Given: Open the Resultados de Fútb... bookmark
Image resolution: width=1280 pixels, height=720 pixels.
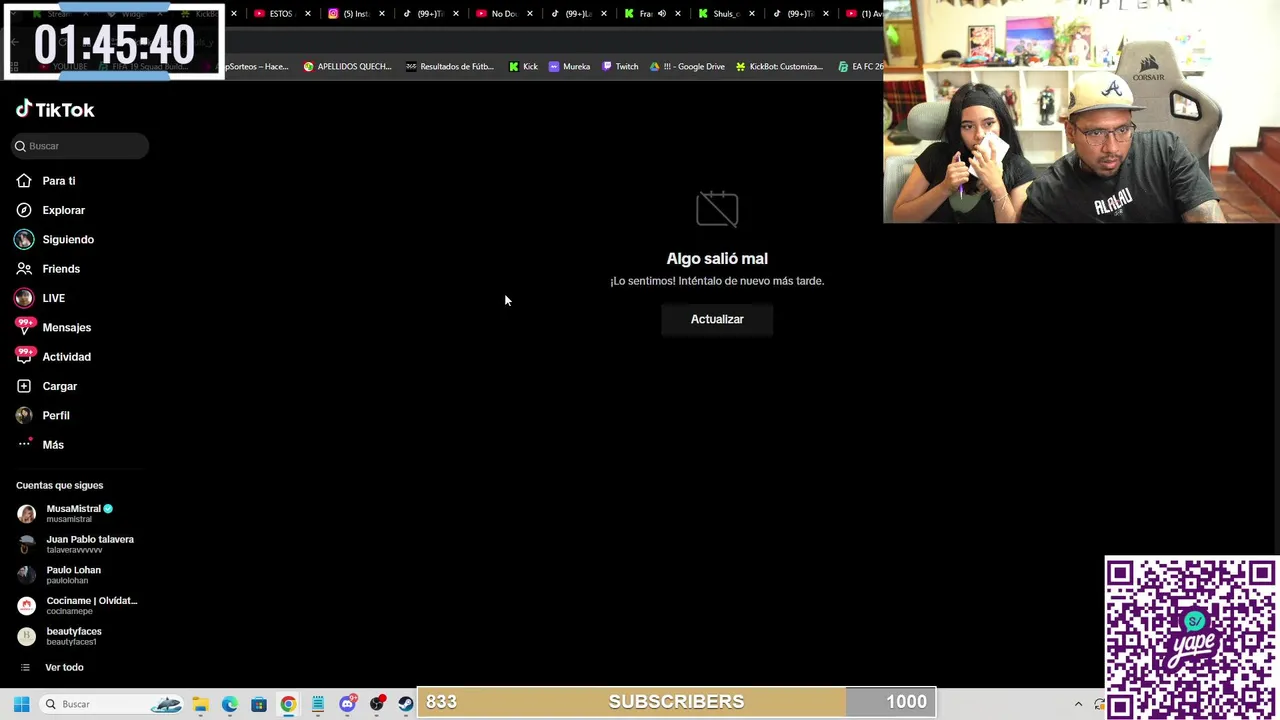Looking at the screenshot, I should coord(450,67).
